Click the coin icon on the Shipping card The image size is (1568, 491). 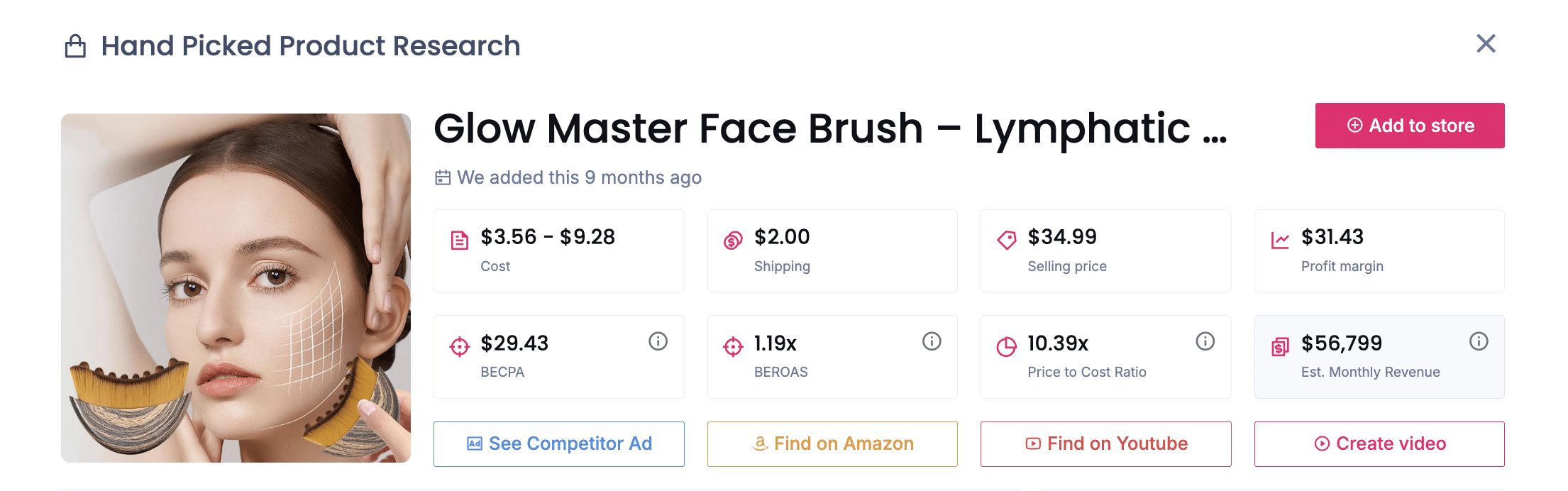point(733,239)
